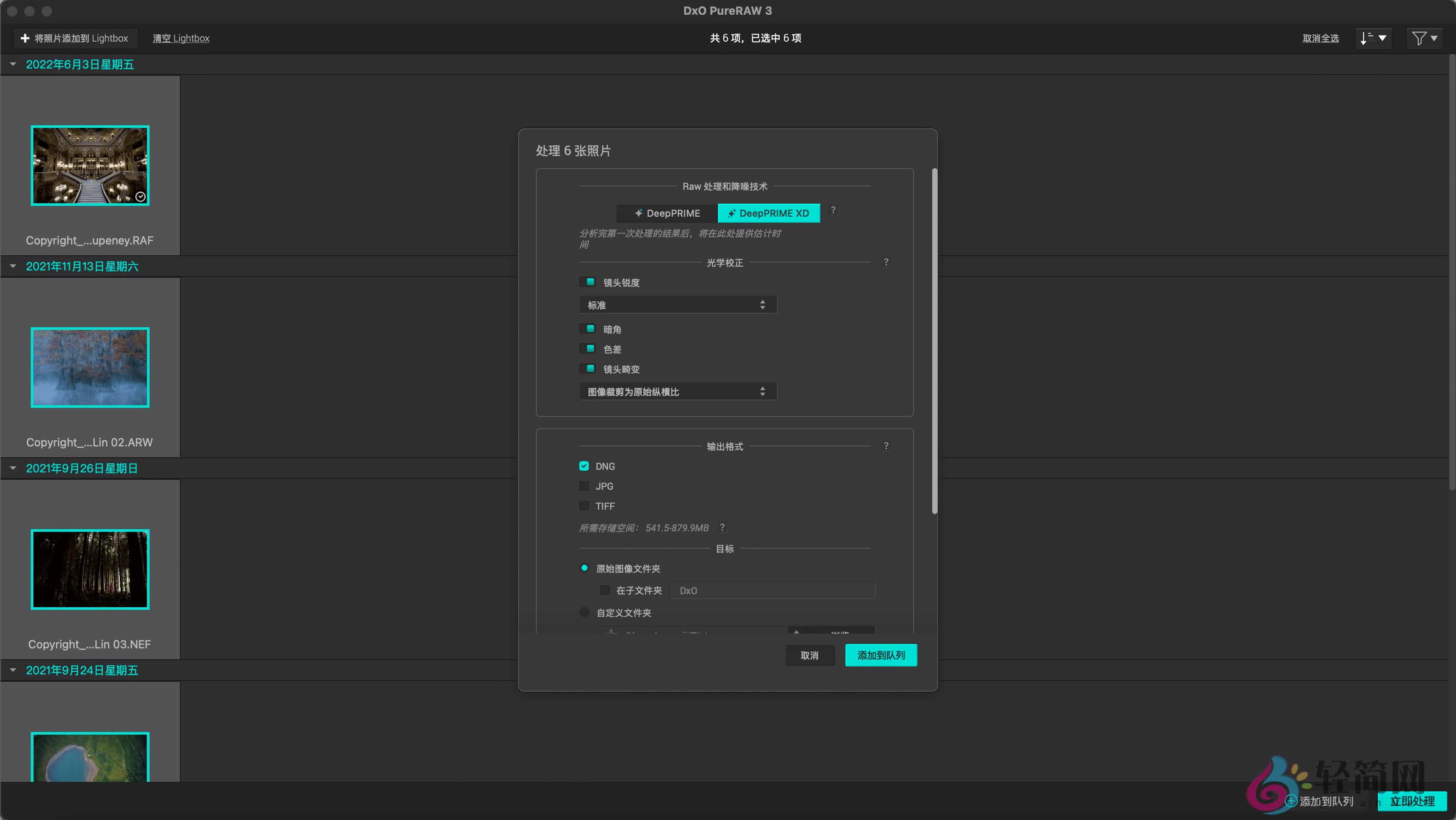Collapse the 2022年6月3日星期五 date group
1456x820 pixels.
(x=13, y=64)
